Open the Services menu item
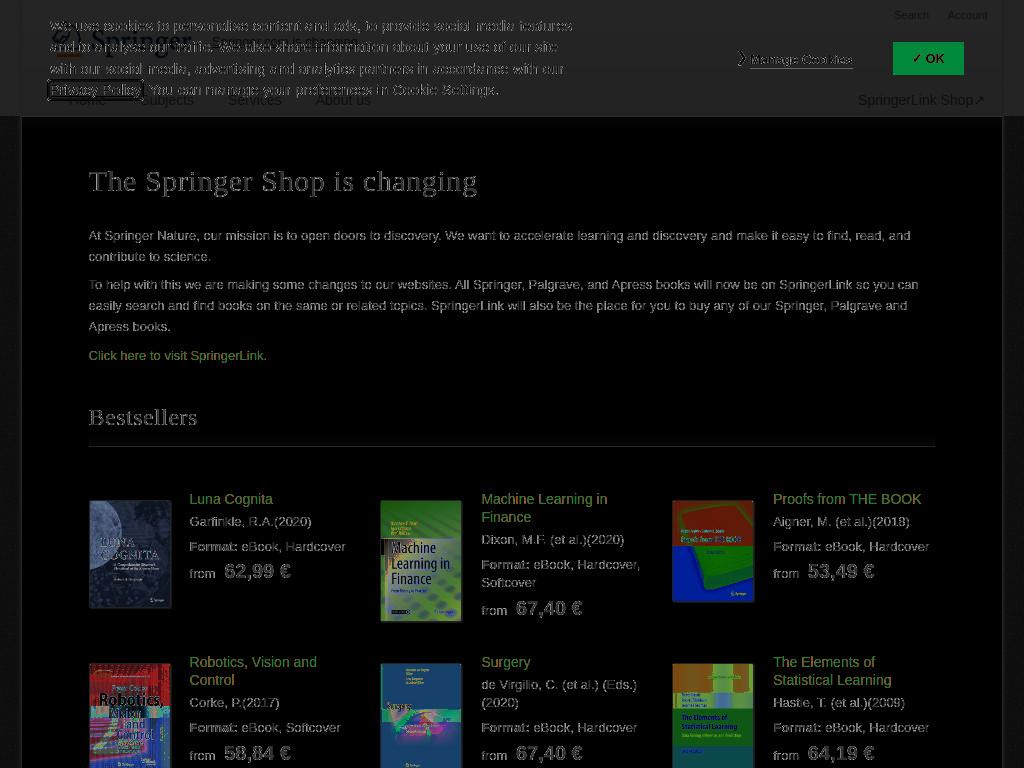 (255, 101)
